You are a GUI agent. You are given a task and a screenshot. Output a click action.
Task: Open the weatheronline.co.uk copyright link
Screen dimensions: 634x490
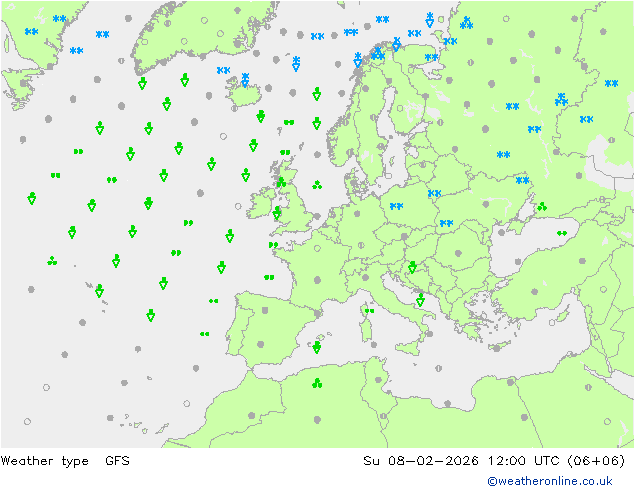549,481
